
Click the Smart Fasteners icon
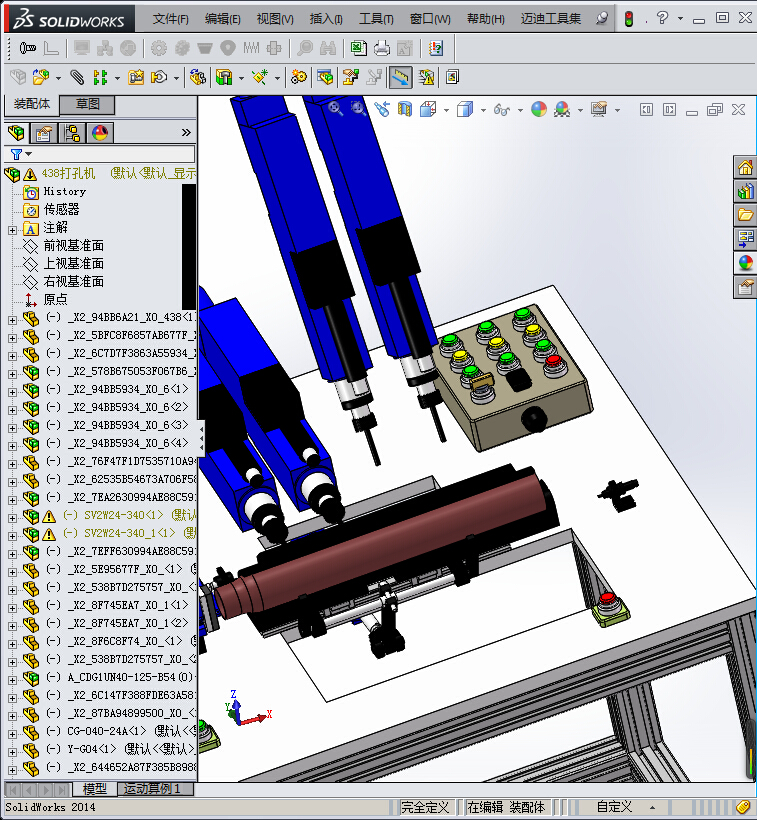[136, 77]
